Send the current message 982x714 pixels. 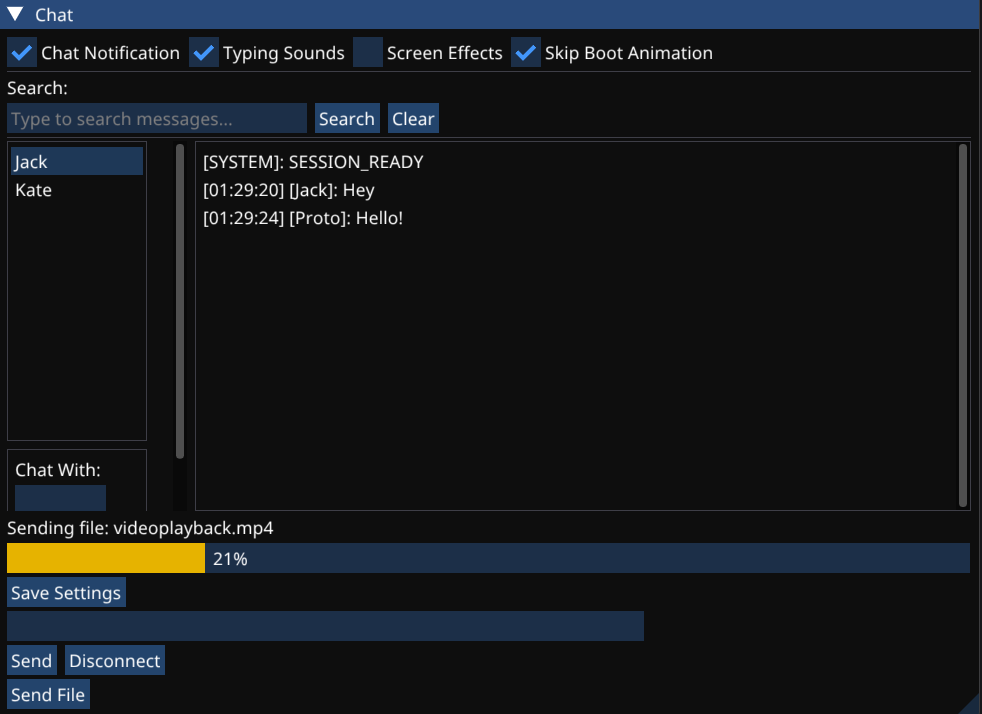click(31, 660)
